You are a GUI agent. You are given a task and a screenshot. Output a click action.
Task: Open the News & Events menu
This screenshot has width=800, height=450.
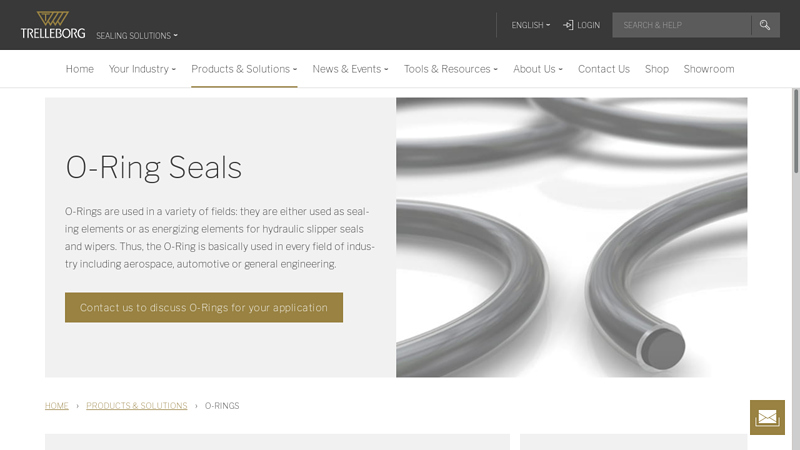point(351,69)
